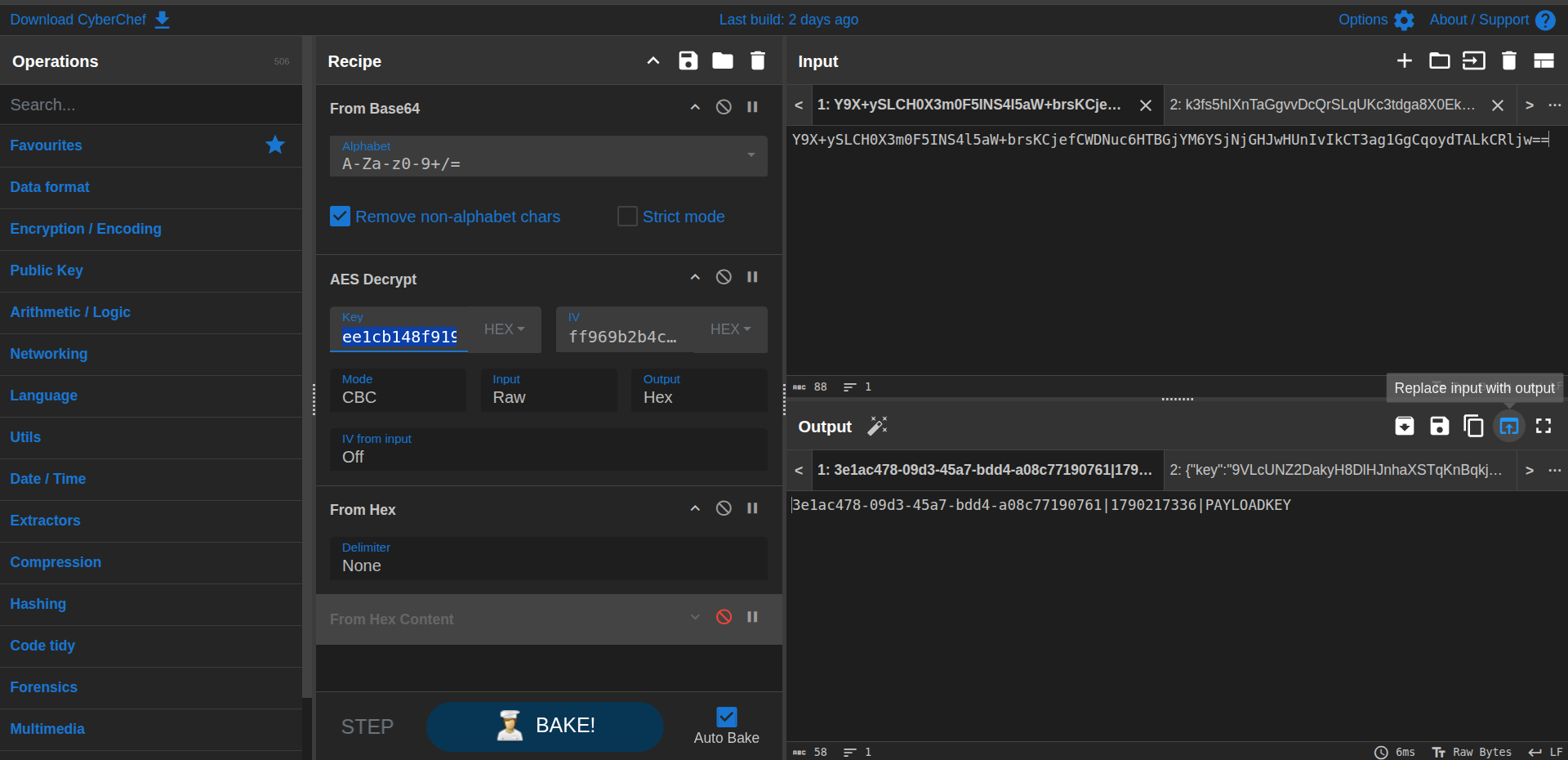
Task: Save the recipe using the disk icon
Action: pos(688,60)
